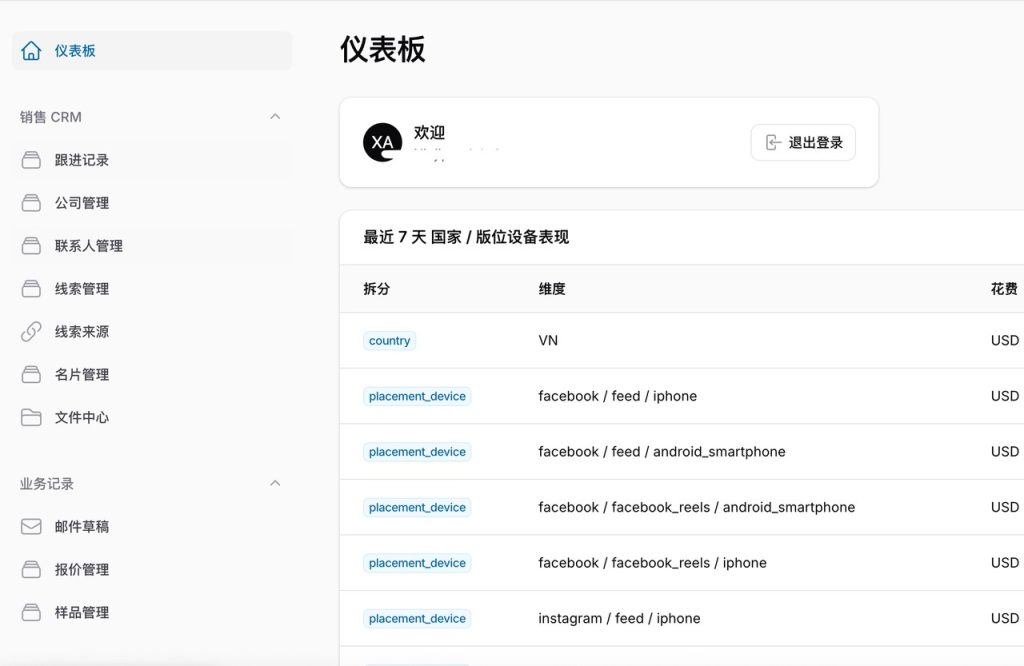Click the envelope icon for 邮件草稿
Image resolution: width=1024 pixels, height=666 pixels.
point(31,526)
